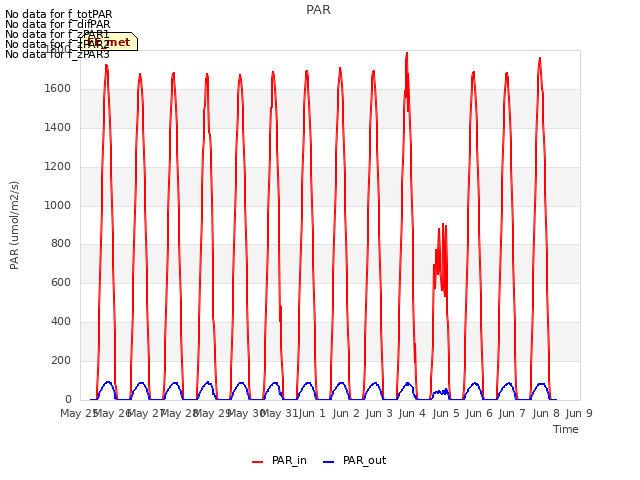This screenshot has width=640, height=480.
Task: Click the 400 y-axis tick label
Action: [x=61, y=322]
